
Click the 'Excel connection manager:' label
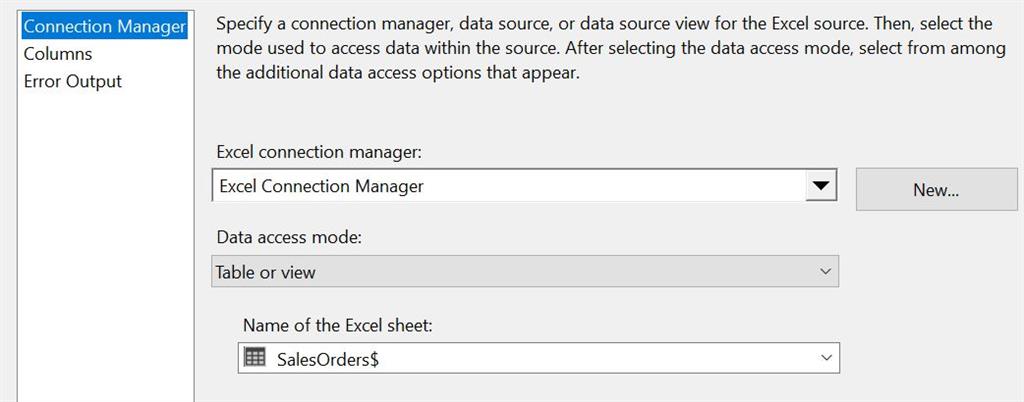pyautogui.click(x=319, y=153)
